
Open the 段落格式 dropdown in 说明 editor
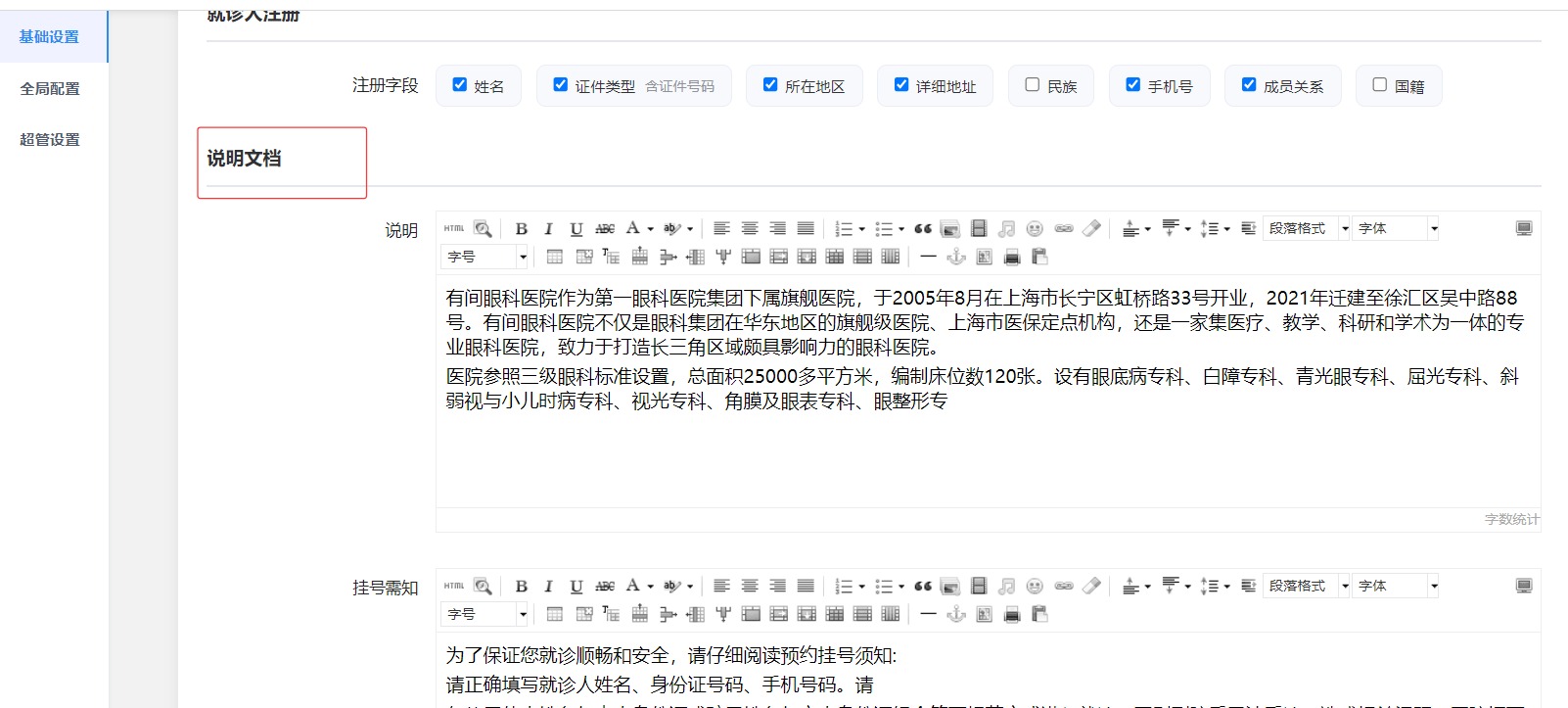click(1307, 228)
